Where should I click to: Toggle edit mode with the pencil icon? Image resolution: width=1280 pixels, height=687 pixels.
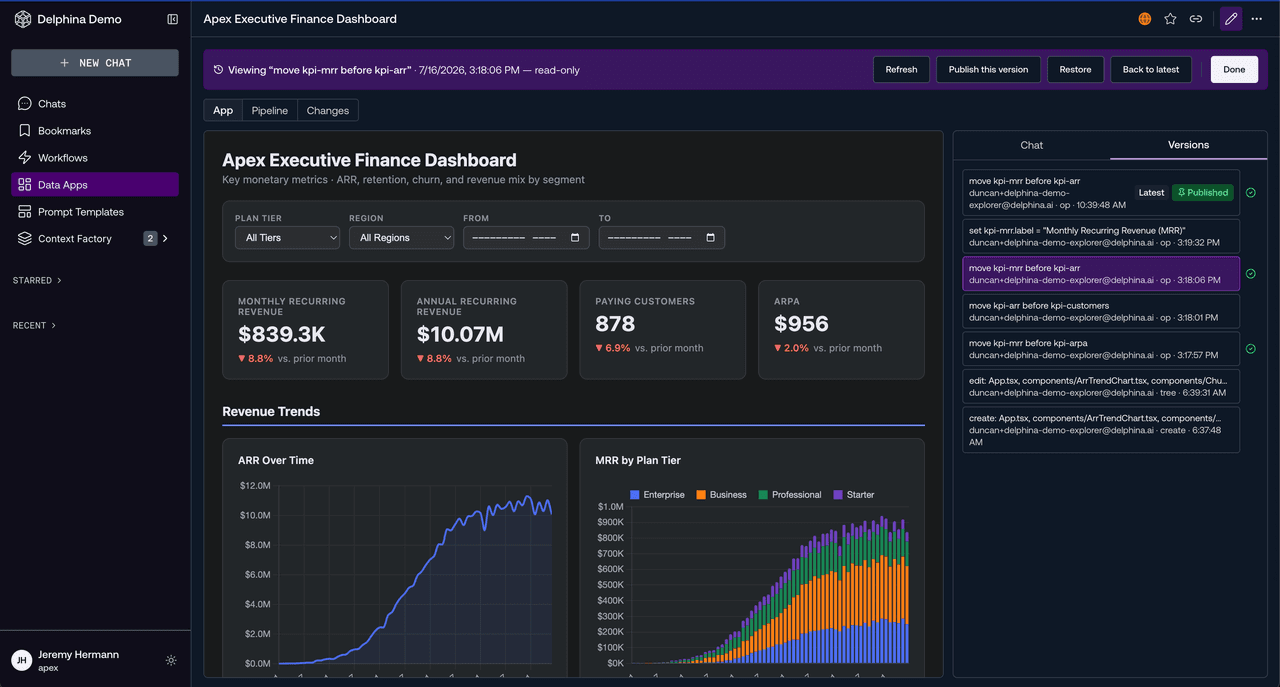(x=1231, y=19)
